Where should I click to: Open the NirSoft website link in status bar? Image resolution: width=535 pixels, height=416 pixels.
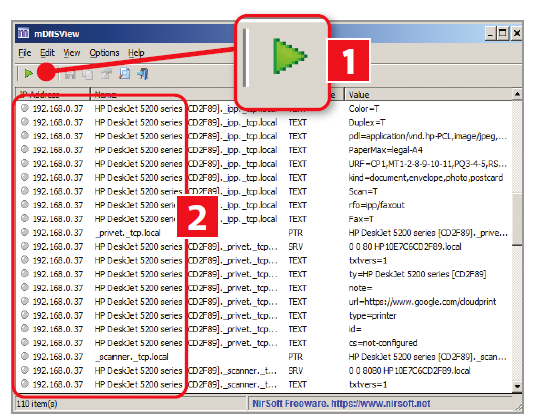tap(341, 404)
